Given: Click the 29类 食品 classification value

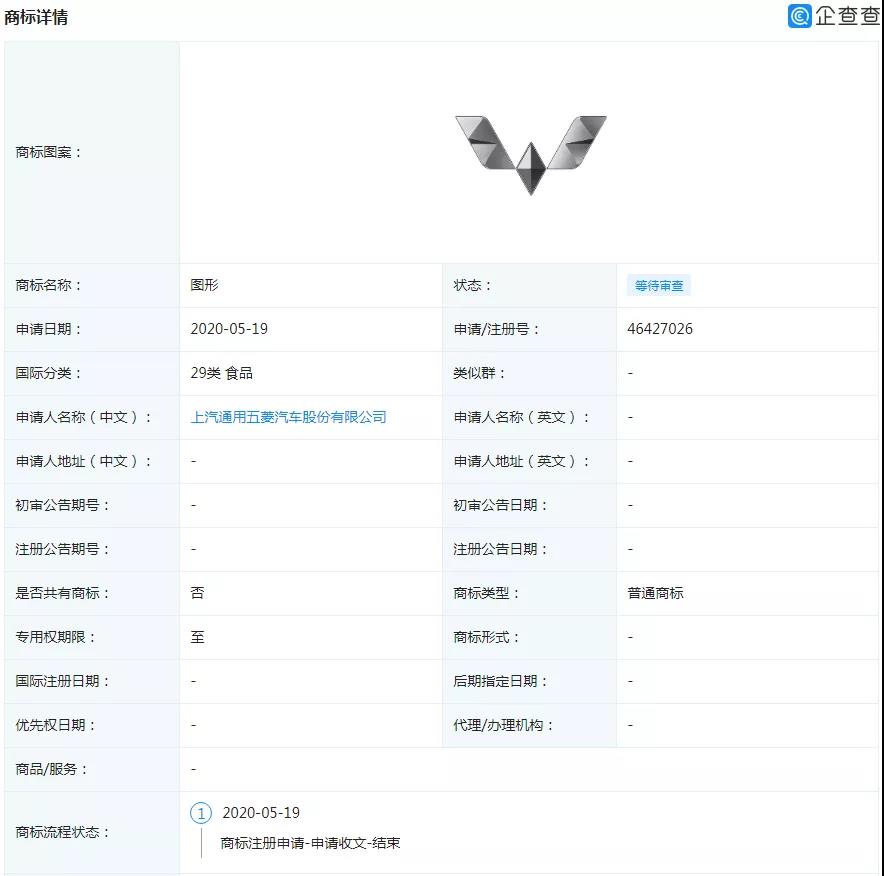Looking at the screenshot, I should 222,373.
